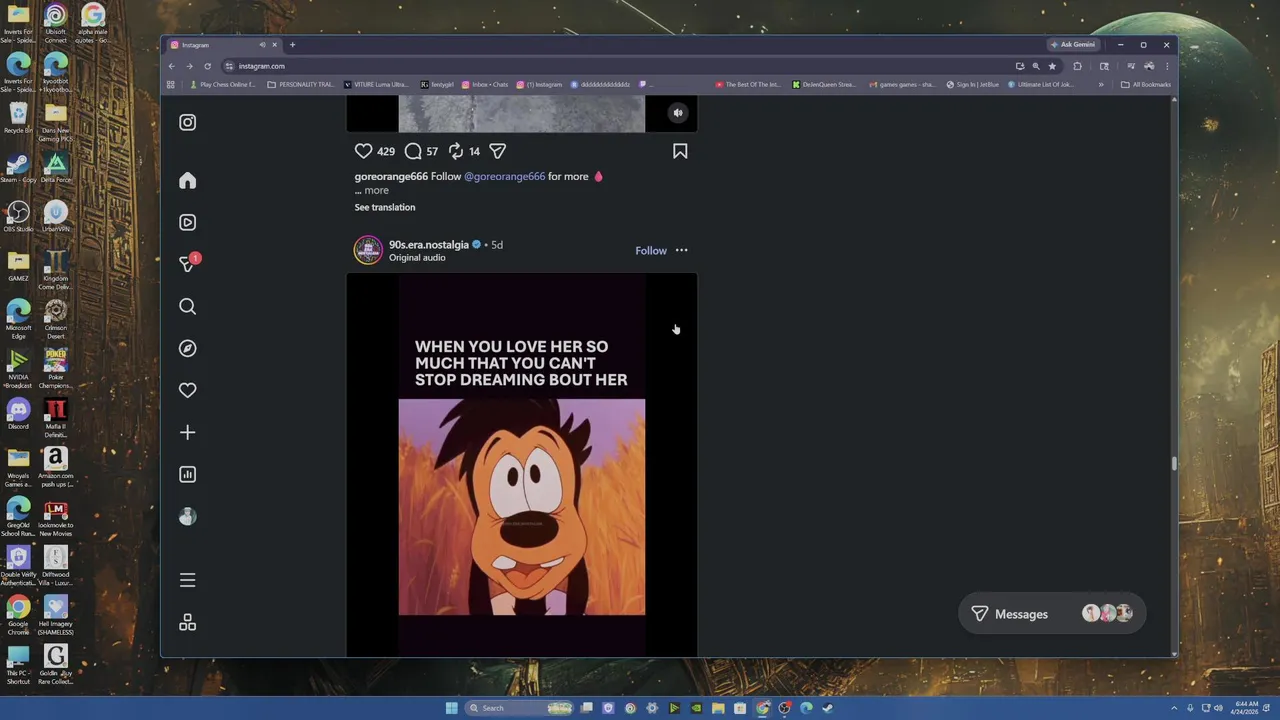Open the Discord desktop shortcut
The image size is (1280, 720).
pyautogui.click(x=18, y=413)
